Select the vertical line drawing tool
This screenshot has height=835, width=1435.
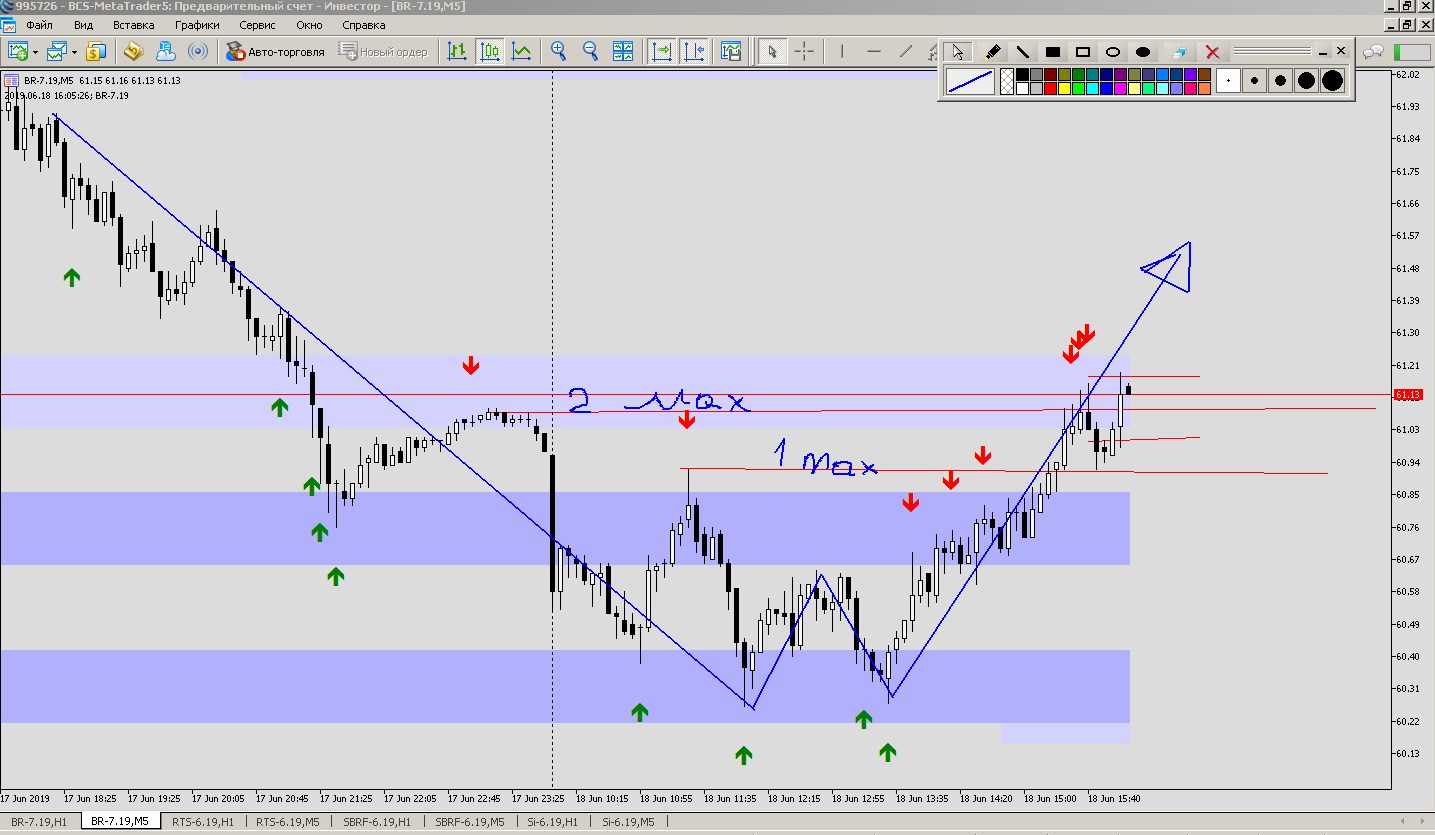coord(842,51)
